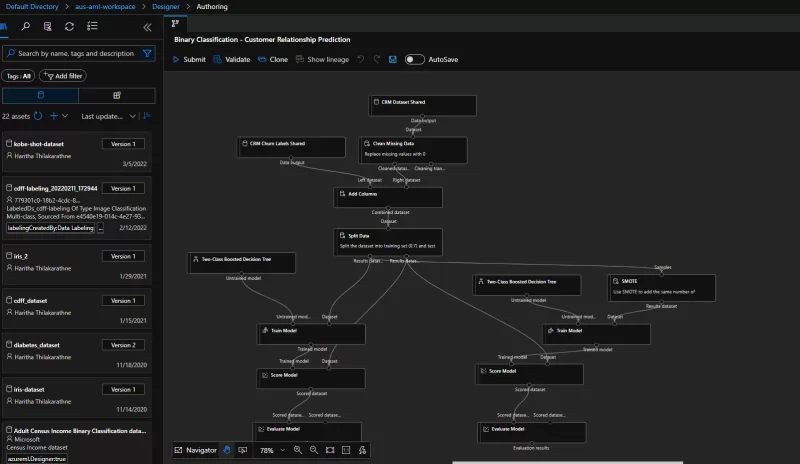Click the filter funnel icon in search box
Viewport: 800px width, 464px height.
click(x=148, y=53)
